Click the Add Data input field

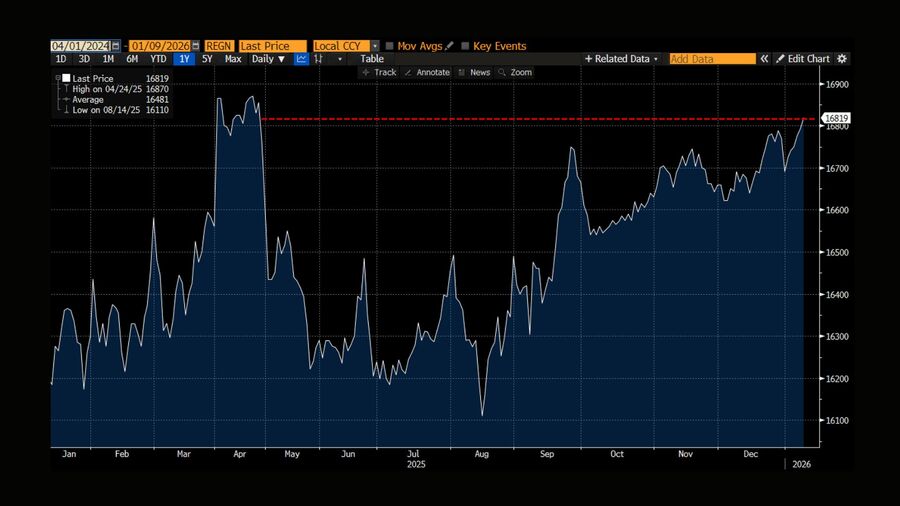coord(712,59)
